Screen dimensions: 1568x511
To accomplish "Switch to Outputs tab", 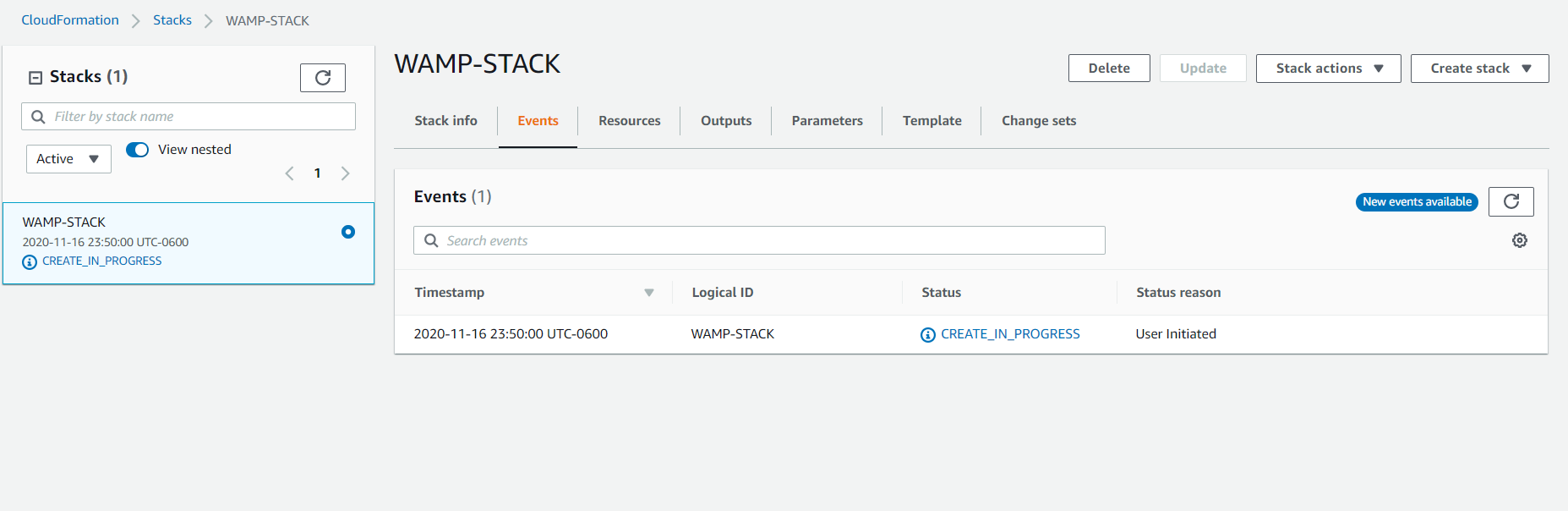I will click(726, 121).
